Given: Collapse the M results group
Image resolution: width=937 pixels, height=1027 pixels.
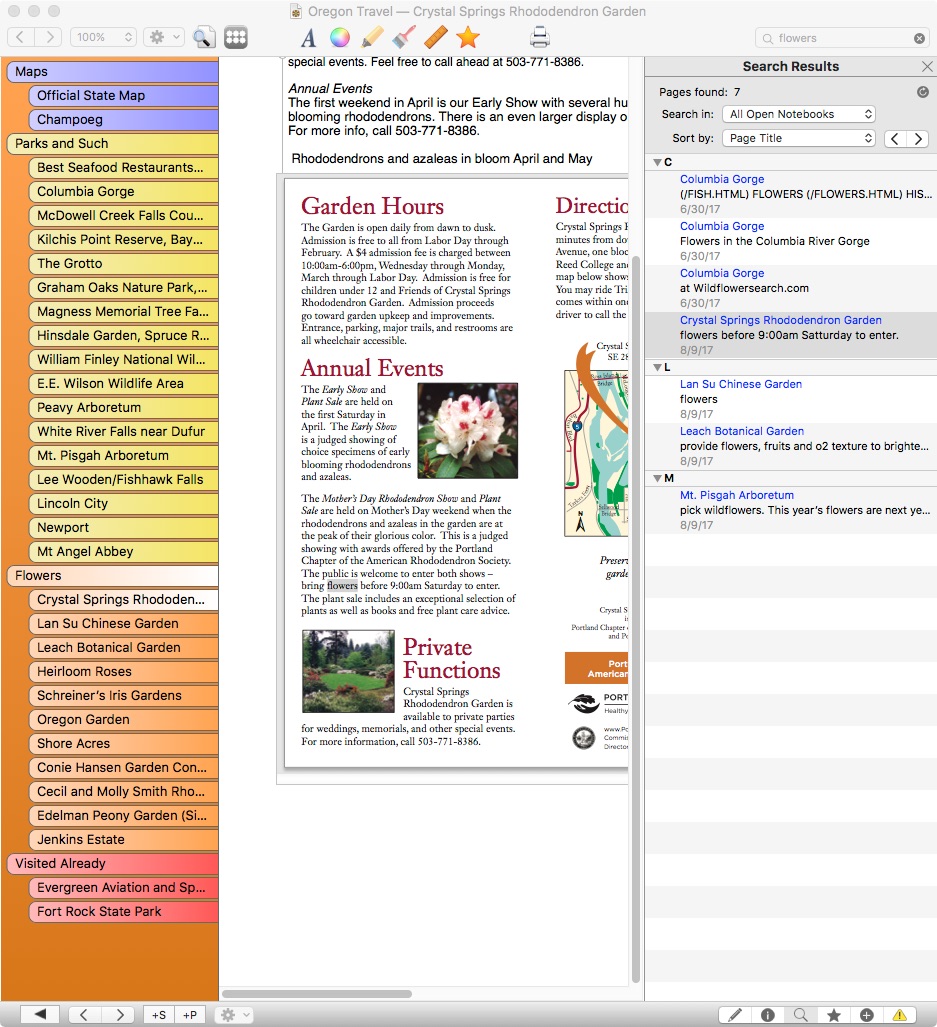Looking at the screenshot, I should pos(657,478).
